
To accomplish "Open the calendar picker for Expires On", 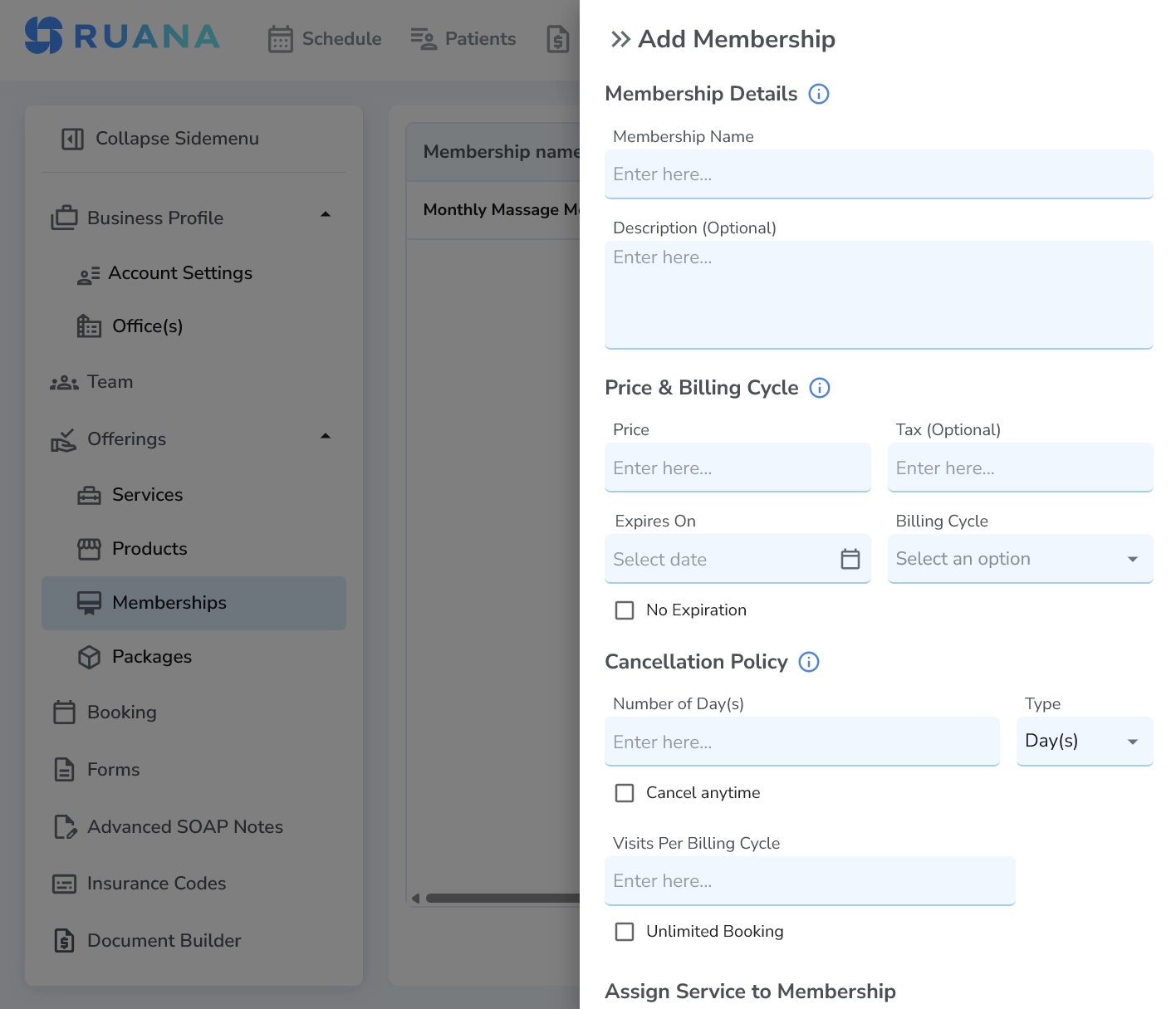I will pos(850,559).
